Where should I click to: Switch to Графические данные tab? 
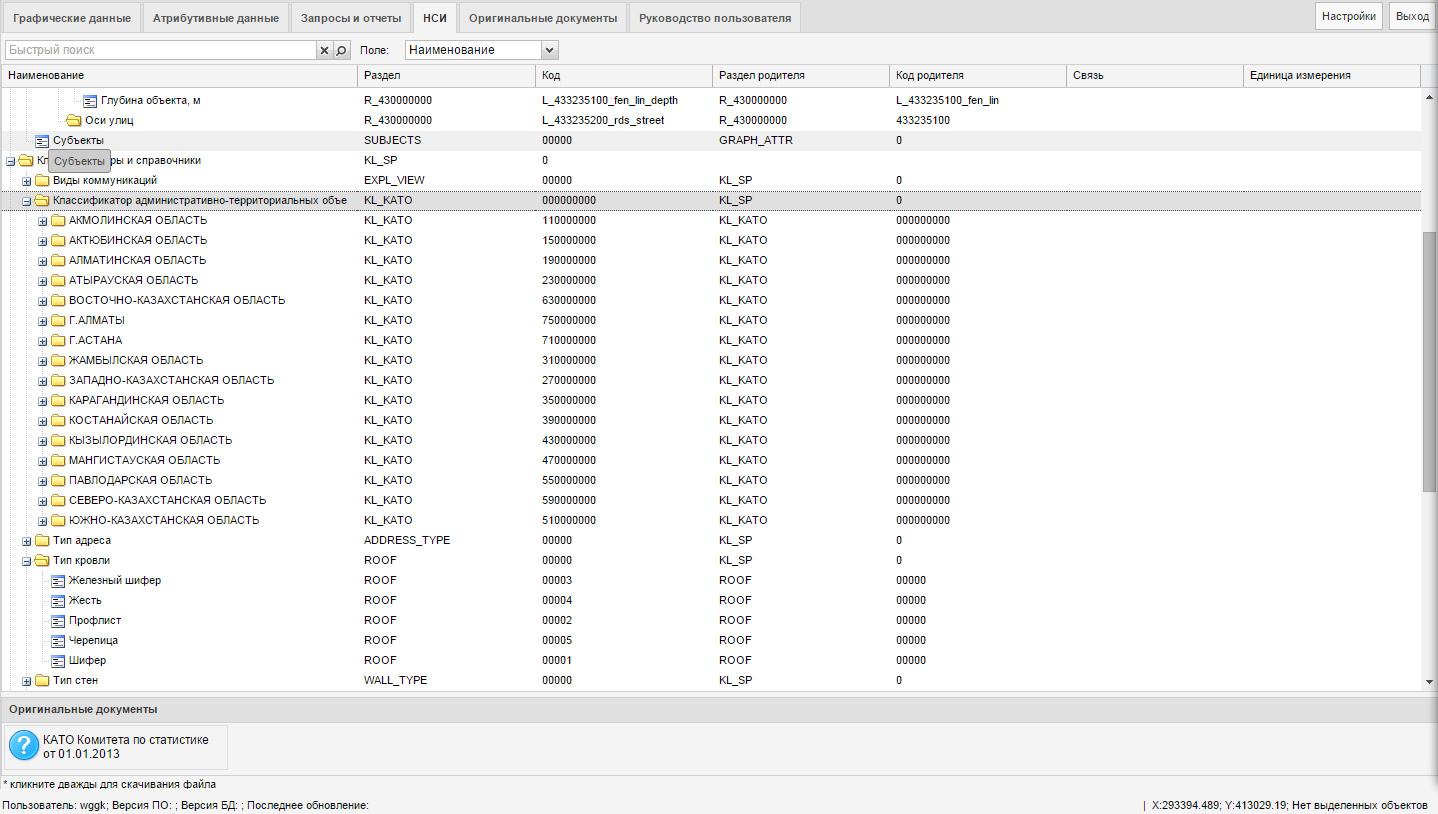coord(71,17)
